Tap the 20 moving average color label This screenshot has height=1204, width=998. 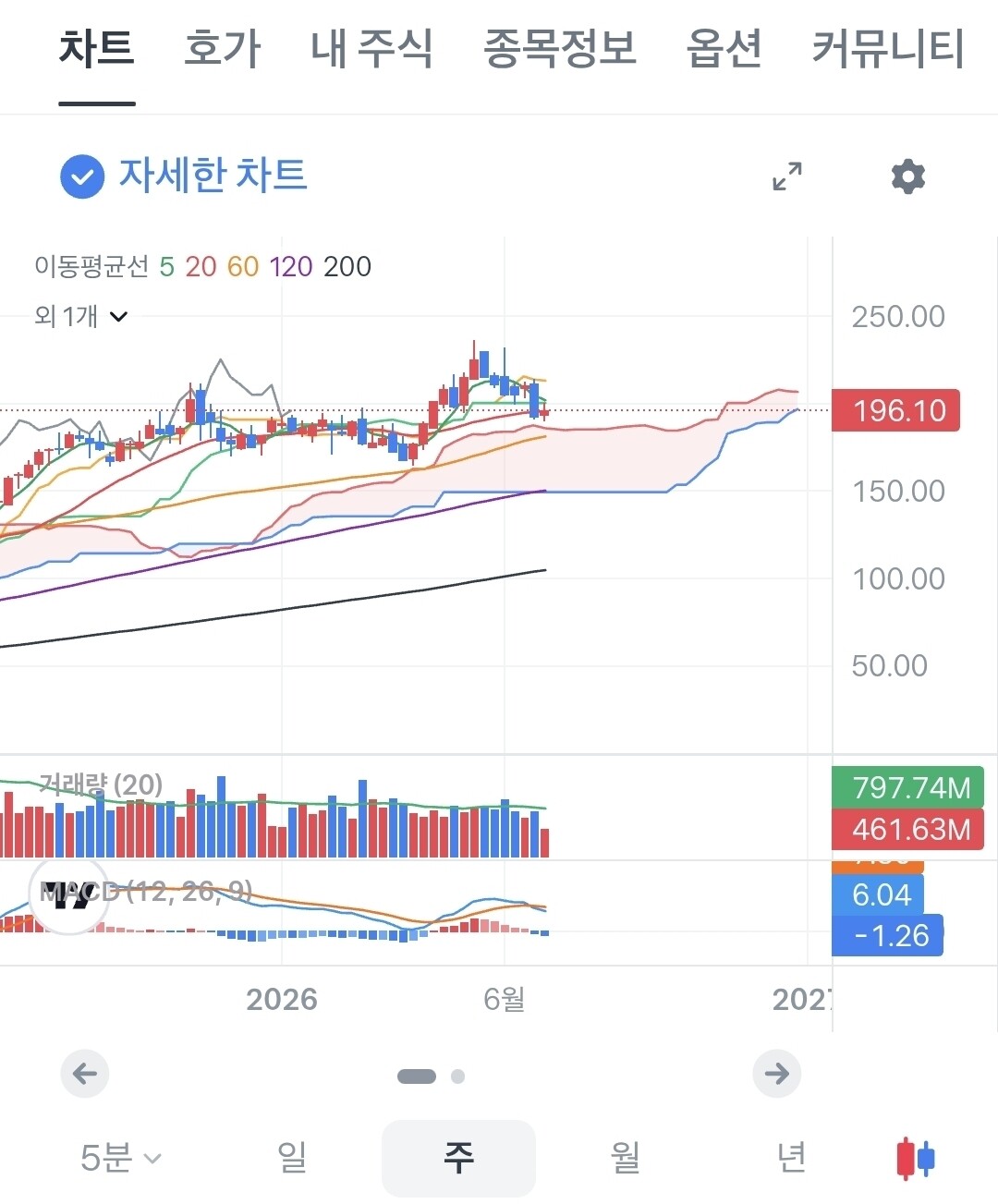click(x=201, y=266)
